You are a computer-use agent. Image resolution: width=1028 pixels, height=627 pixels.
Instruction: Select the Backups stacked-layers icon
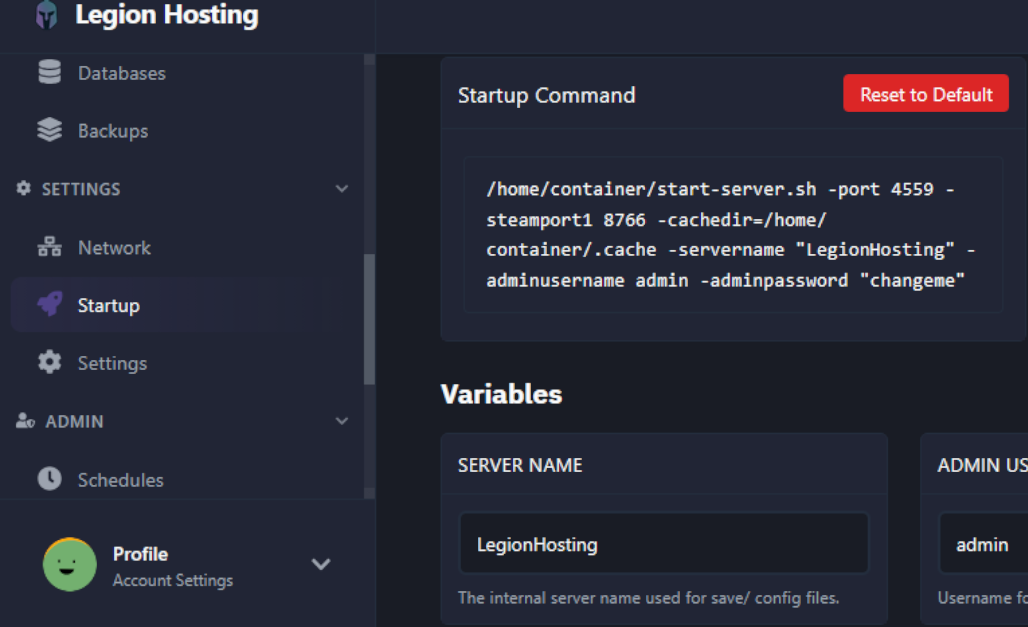click(50, 130)
